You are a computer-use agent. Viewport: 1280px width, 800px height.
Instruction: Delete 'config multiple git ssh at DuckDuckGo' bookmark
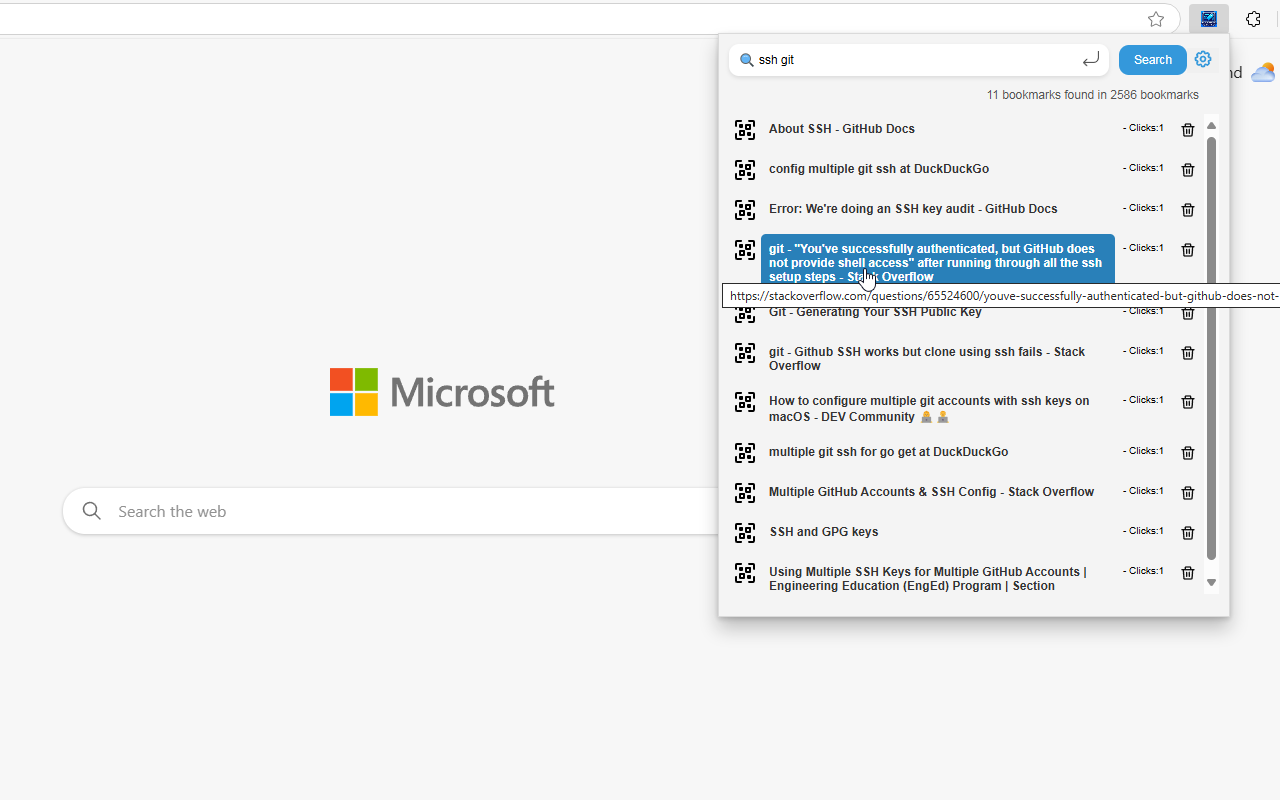click(1188, 170)
